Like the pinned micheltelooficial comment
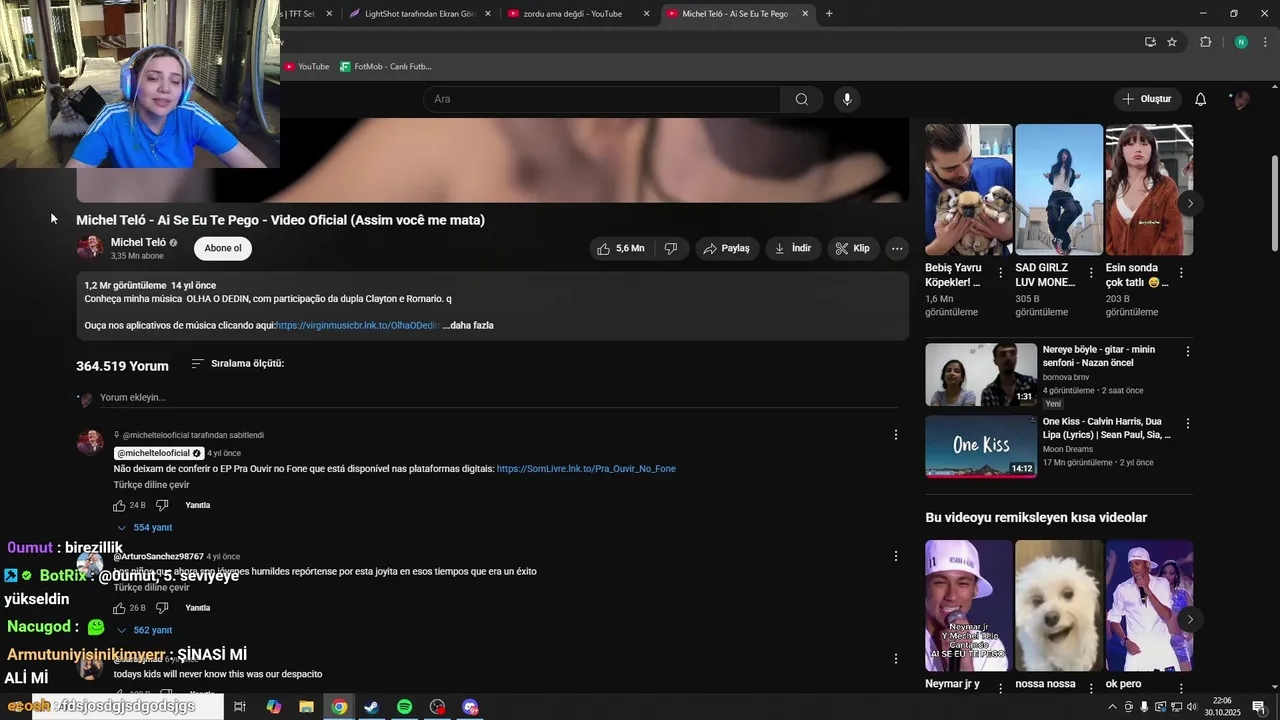Viewport: 1280px width, 720px height. click(x=119, y=505)
